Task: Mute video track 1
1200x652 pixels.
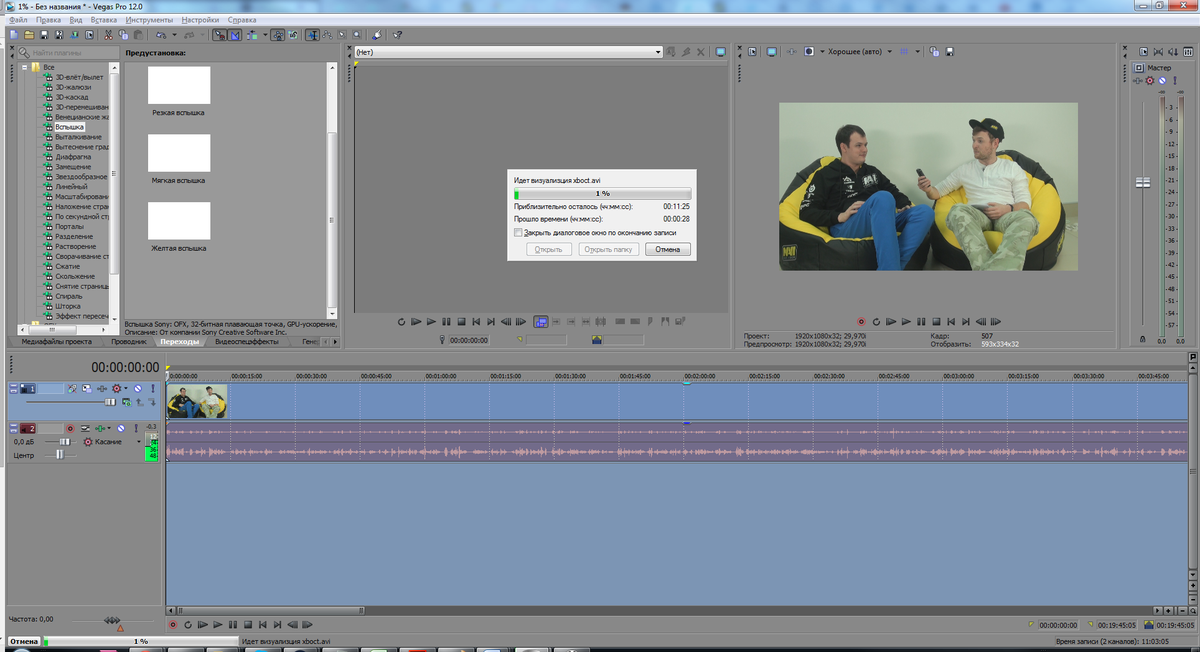Action: [x=138, y=388]
